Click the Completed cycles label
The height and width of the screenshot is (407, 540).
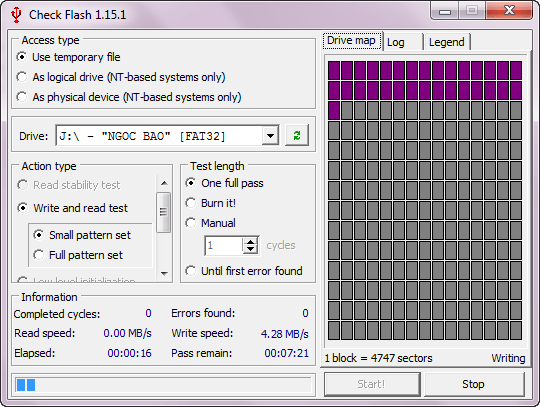57,314
